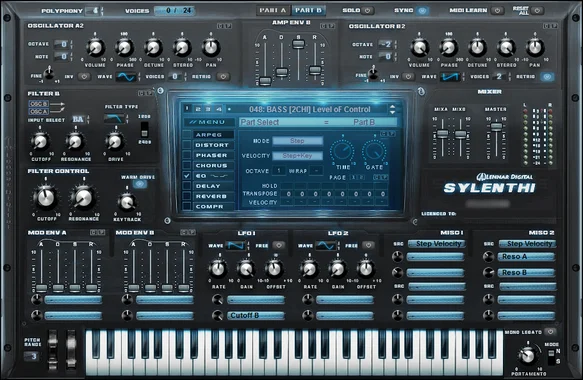This screenshot has height=380, width=583.
Task: Adjust Oscillator B2 Pan knob
Action: (535, 48)
